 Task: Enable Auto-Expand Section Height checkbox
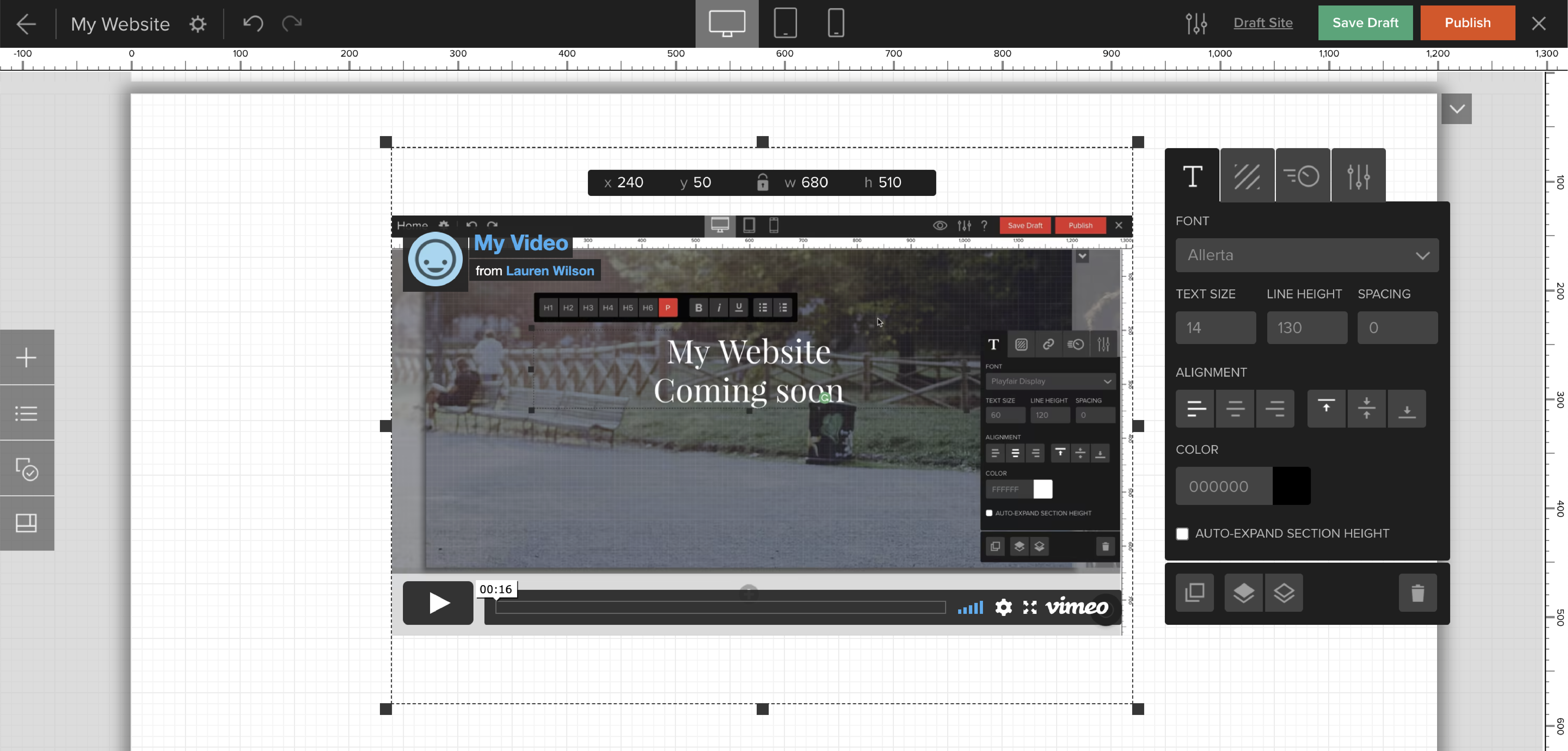tap(1182, 534)
